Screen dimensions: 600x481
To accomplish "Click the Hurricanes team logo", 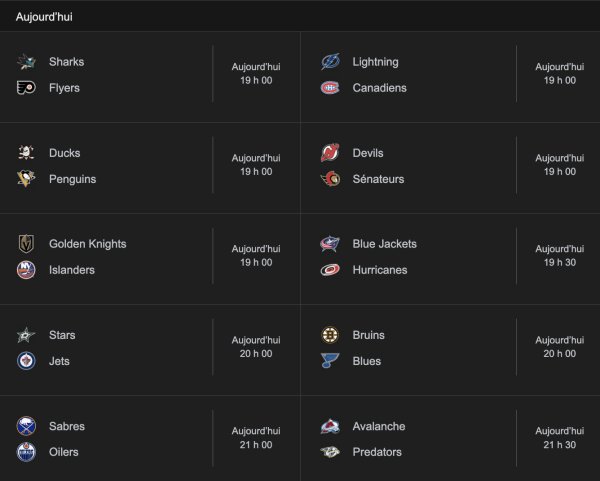I will 330,270.
